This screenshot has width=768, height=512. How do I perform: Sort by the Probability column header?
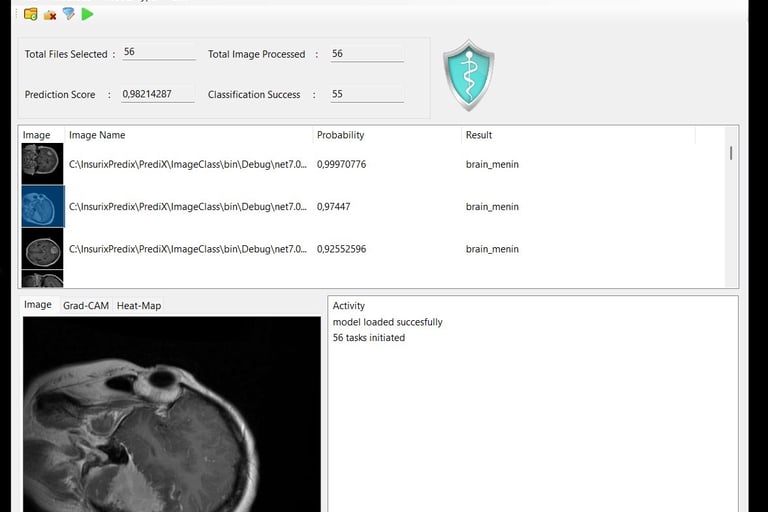(x=387, y=135)
